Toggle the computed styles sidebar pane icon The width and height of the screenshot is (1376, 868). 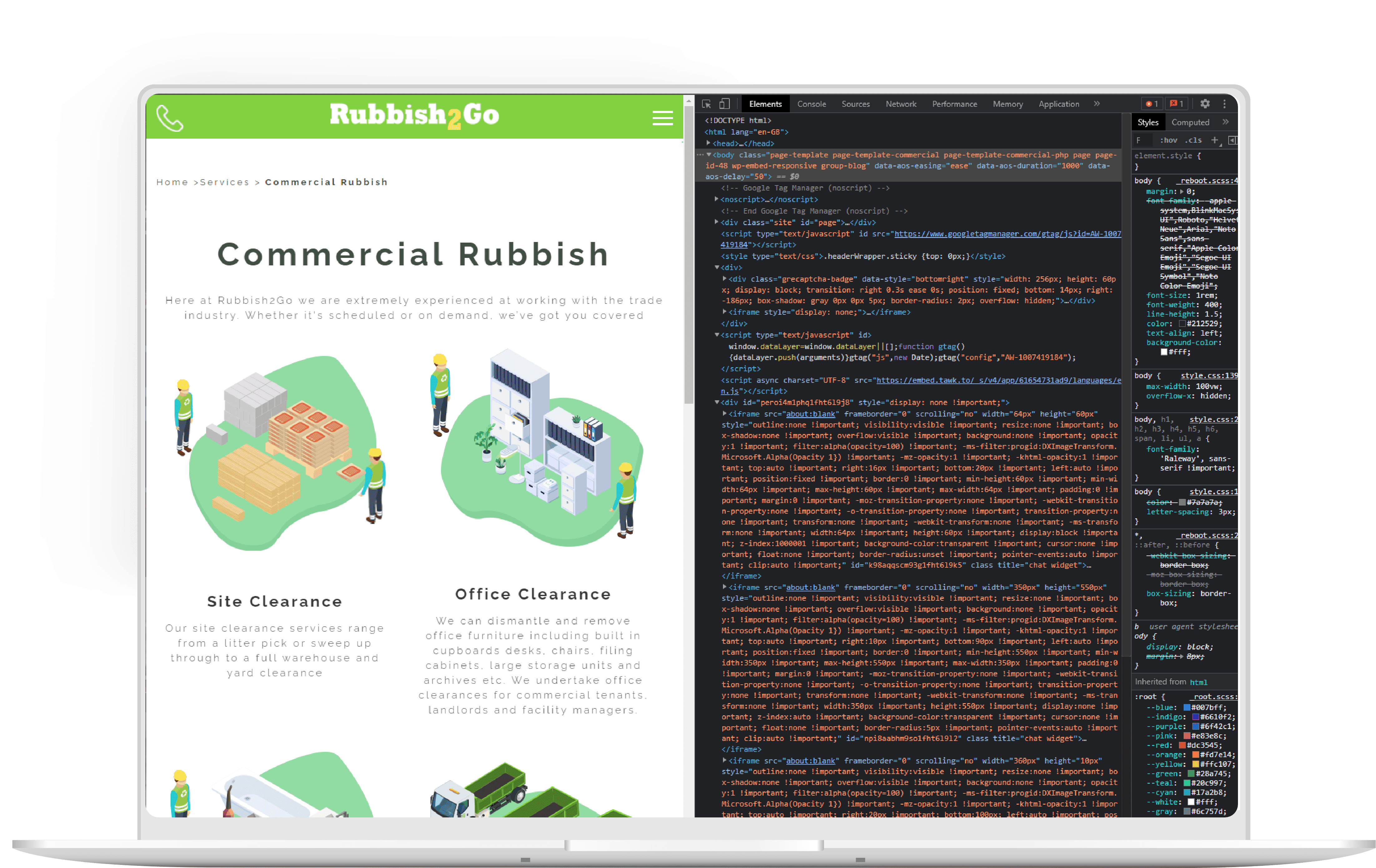coord(1233,141)
